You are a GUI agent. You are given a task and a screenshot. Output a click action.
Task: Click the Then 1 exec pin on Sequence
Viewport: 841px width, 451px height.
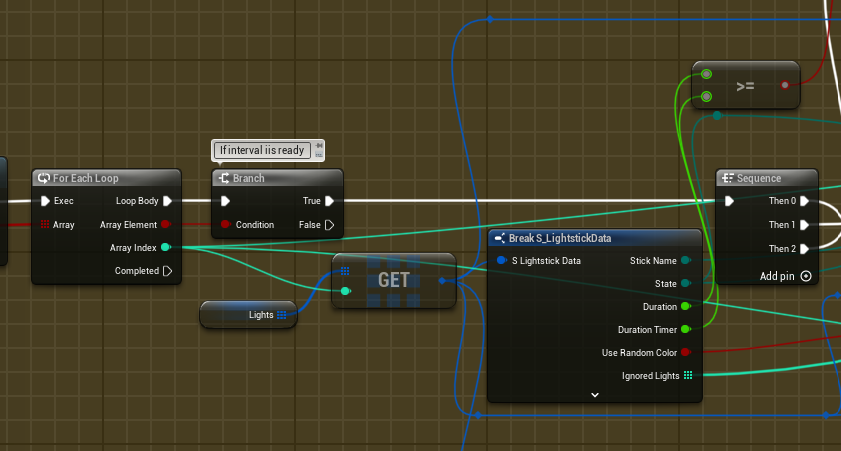point(805,225)
